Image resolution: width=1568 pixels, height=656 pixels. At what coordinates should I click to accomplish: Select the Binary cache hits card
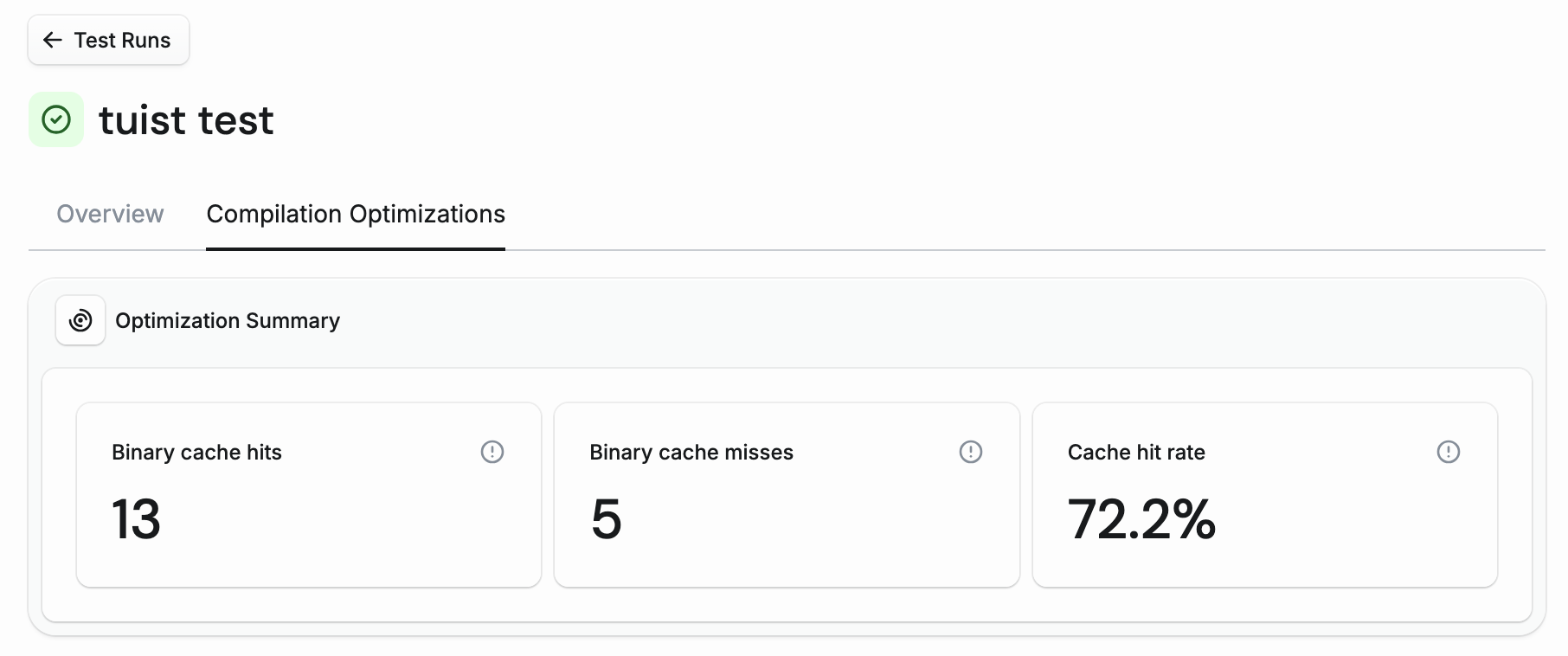308,494
